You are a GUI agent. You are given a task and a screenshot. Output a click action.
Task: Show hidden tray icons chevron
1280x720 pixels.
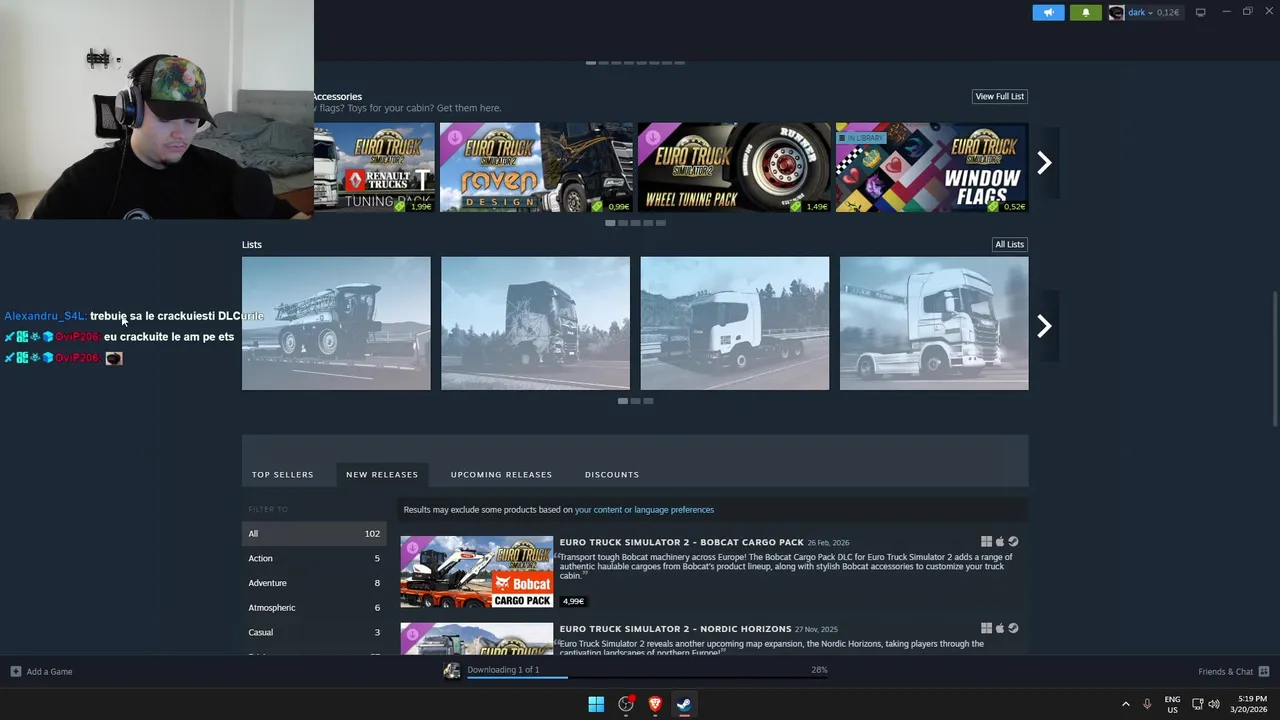[1125, 704]
